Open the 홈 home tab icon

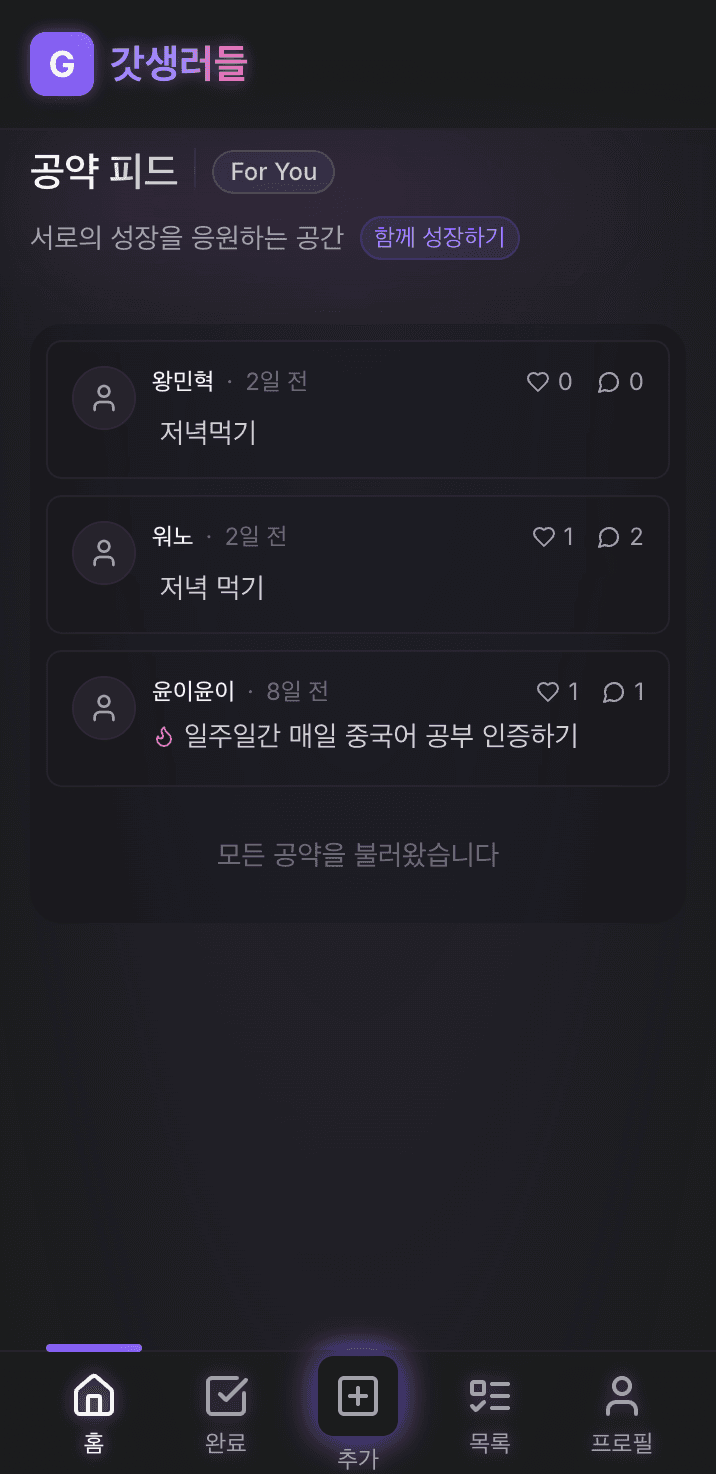[x=93, y=1398]
